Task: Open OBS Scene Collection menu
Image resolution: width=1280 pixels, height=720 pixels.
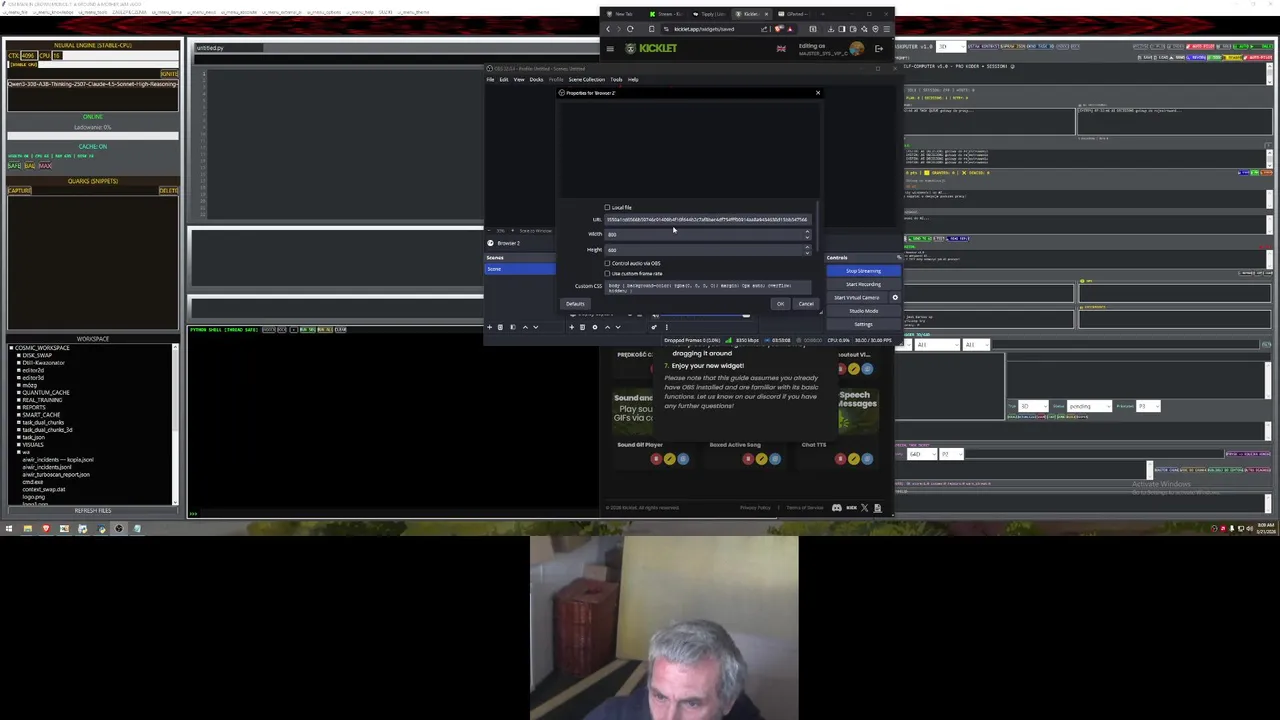Action: [587, 80]
